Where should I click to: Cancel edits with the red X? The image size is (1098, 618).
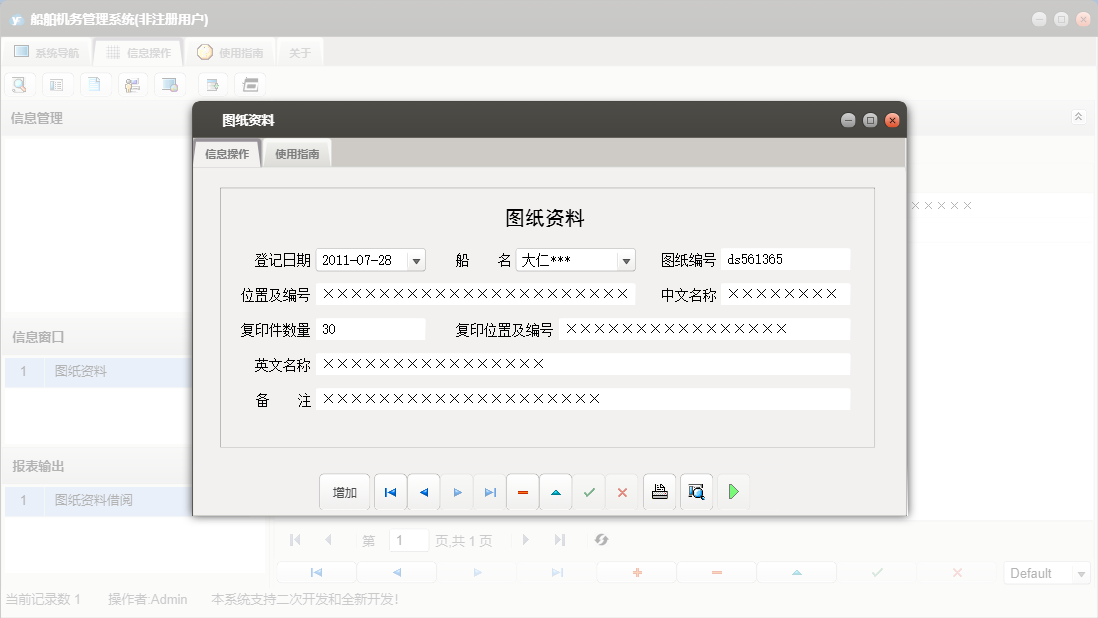click(x=622, y=491)
